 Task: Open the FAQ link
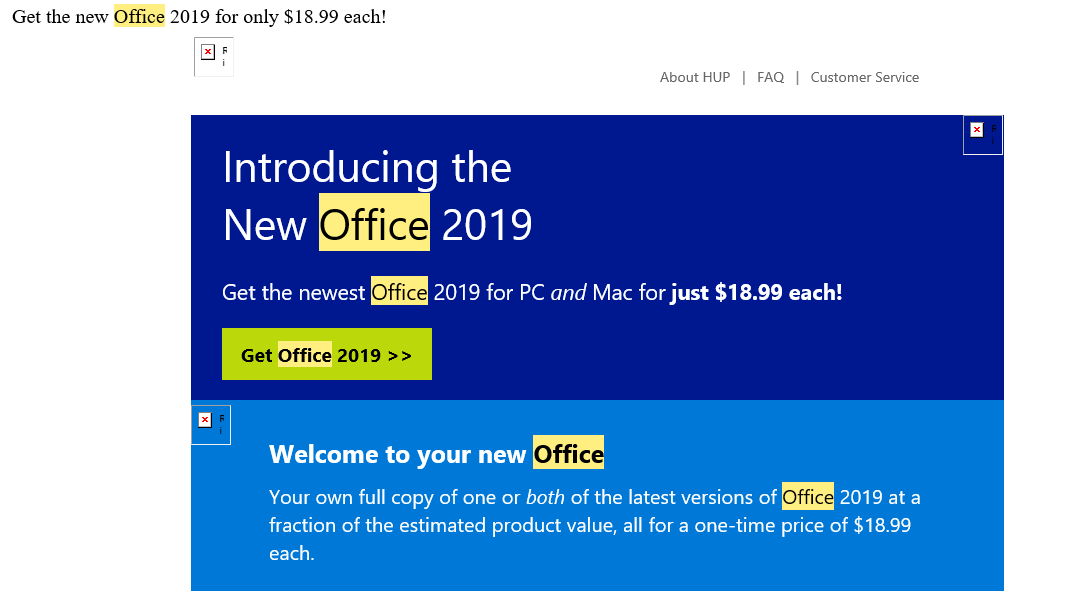(x=770, y=77)
